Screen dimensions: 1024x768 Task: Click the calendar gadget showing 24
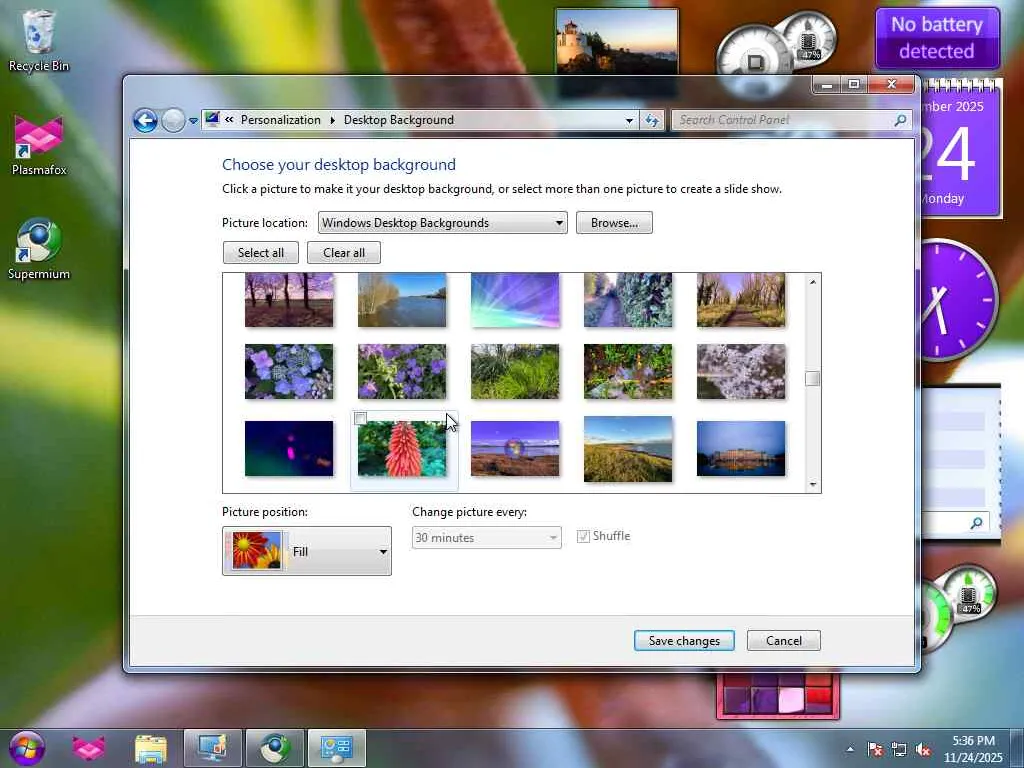(960, 150)
